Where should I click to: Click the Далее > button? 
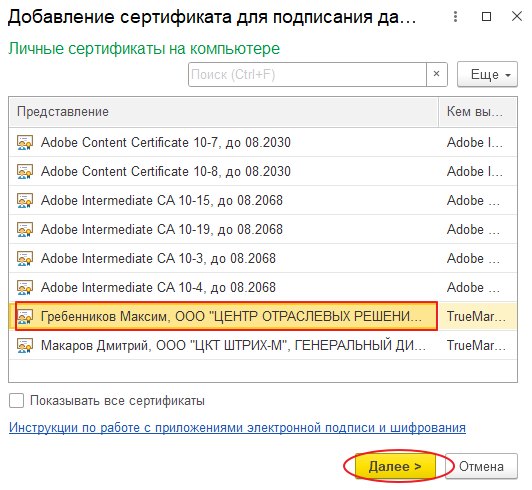[395, 466]
